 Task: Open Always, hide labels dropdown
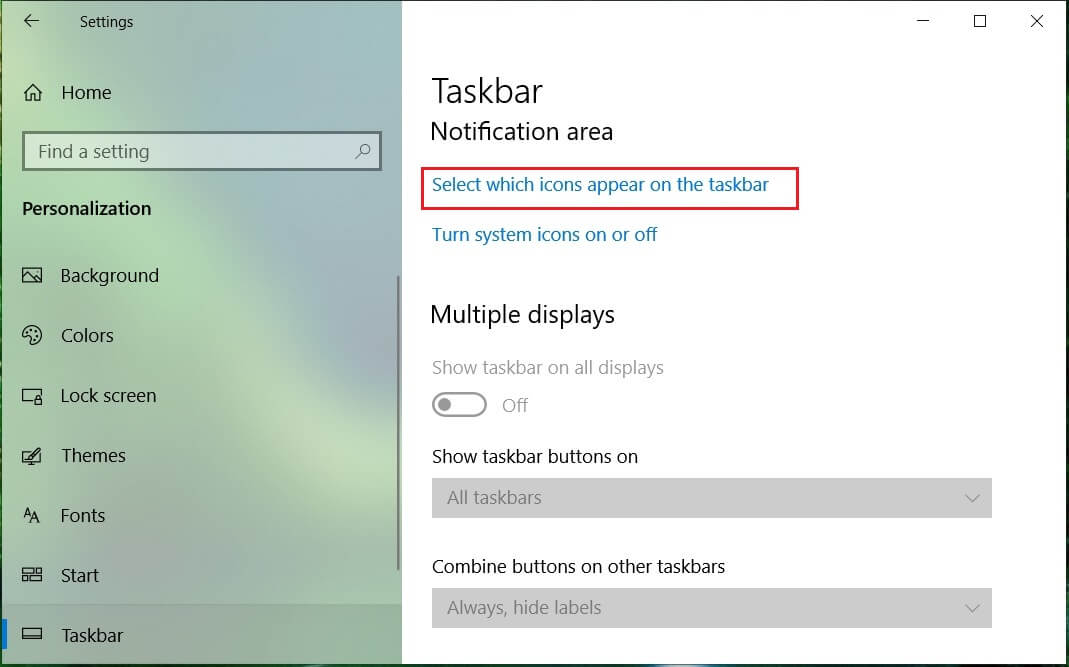pos(711,608)
